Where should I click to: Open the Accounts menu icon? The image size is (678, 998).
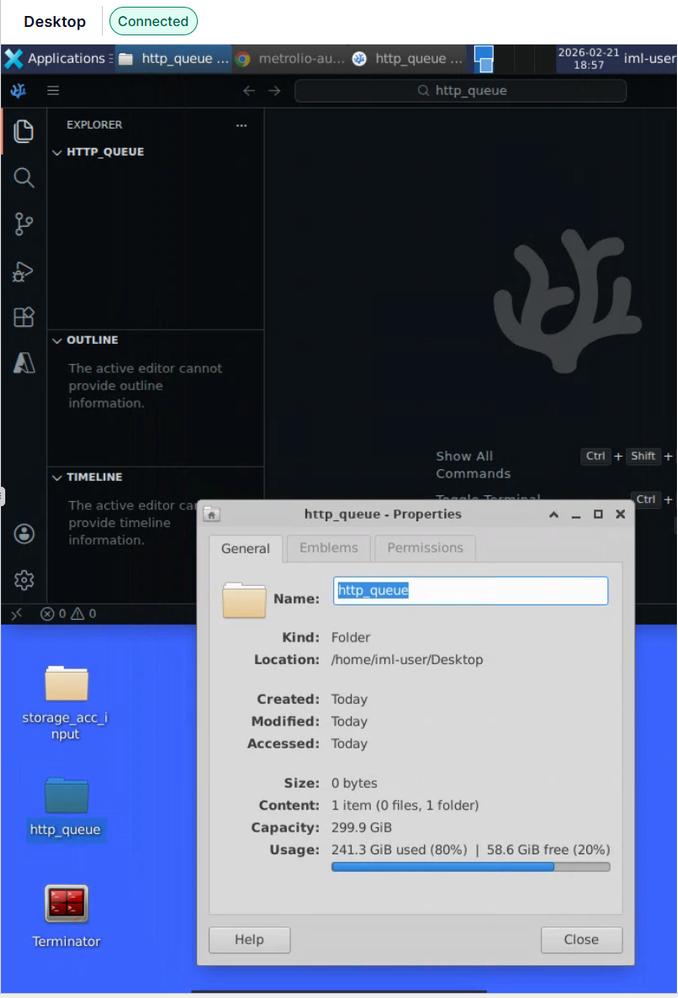pyautogui.click(x=24, y=534)
